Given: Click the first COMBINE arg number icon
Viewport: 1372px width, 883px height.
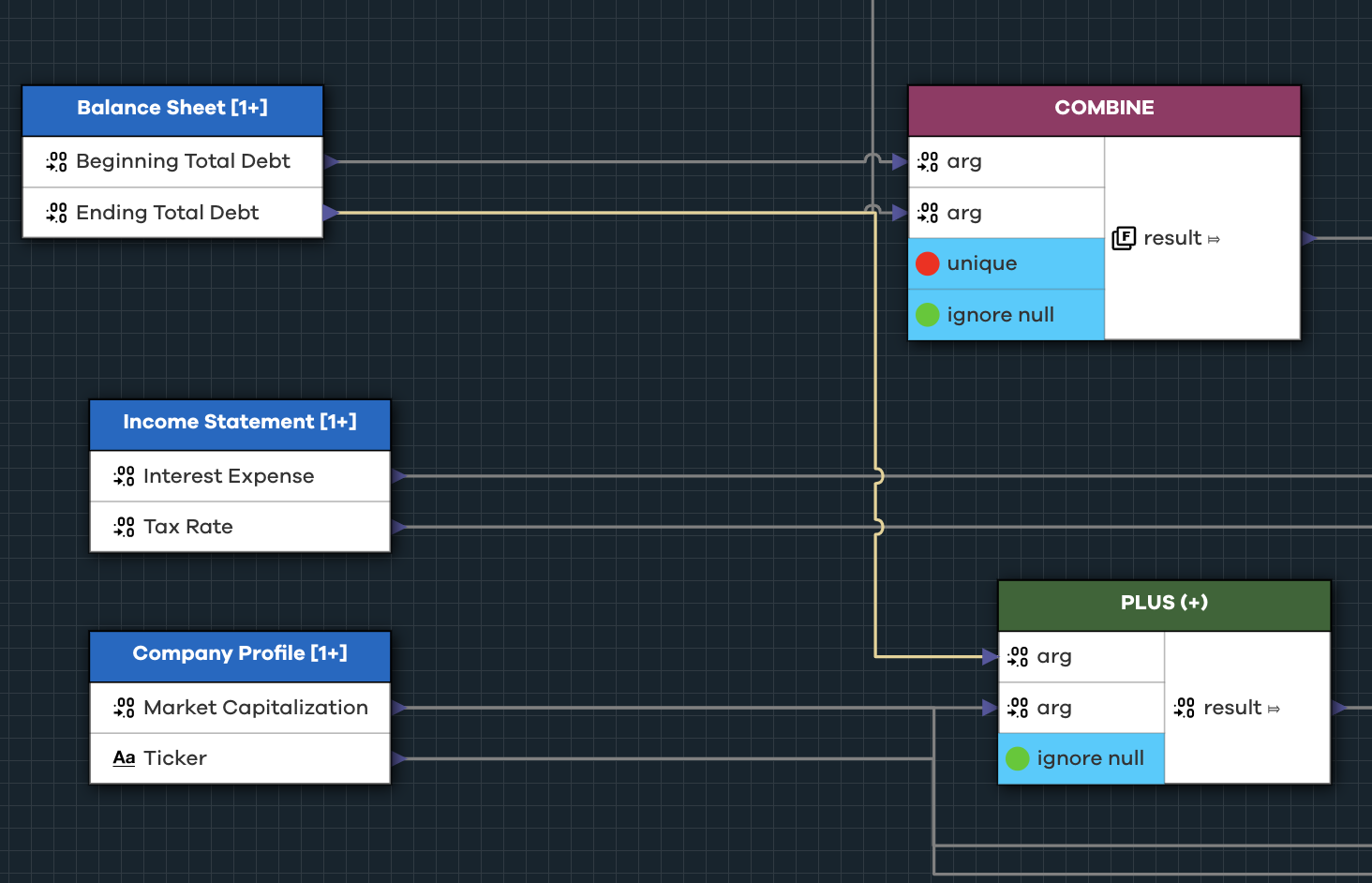Looking at the screenshot, I should point(928,161).
